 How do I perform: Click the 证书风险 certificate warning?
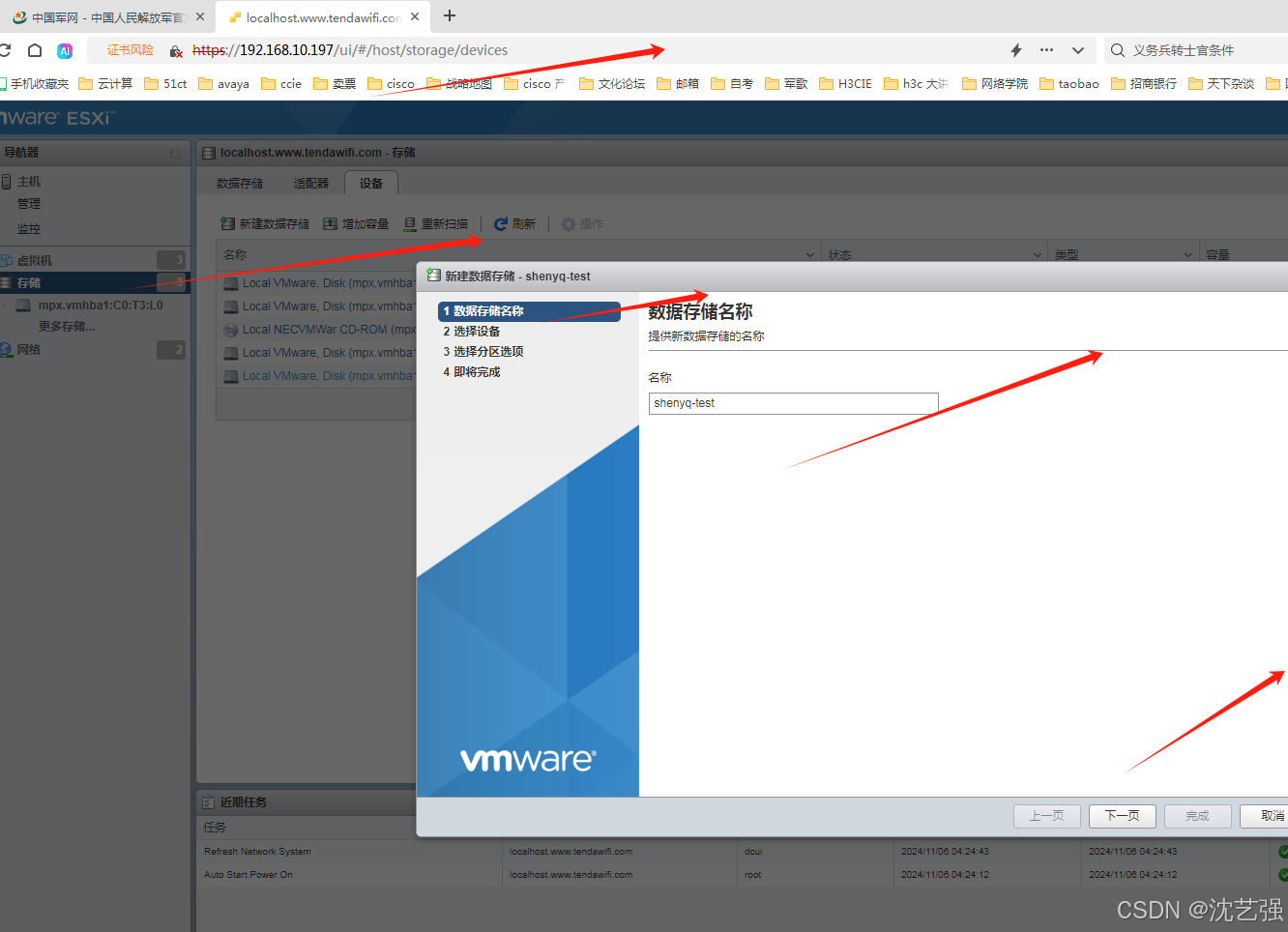[130, 50]
